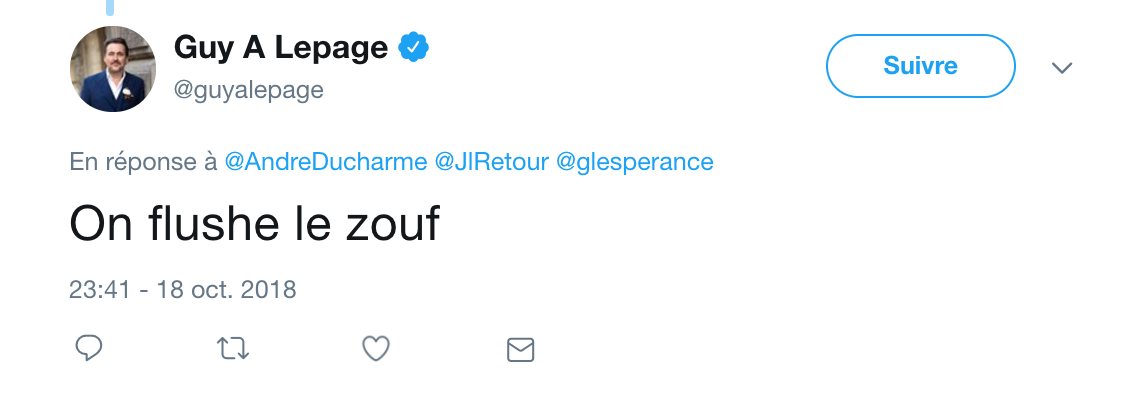
Task: Like the tweet with the heart icon
Action: [376, 348]
